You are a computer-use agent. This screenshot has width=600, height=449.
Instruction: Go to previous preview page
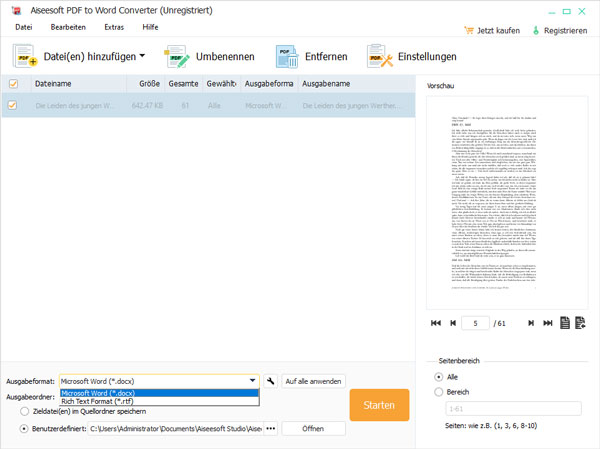coord(453,323)
